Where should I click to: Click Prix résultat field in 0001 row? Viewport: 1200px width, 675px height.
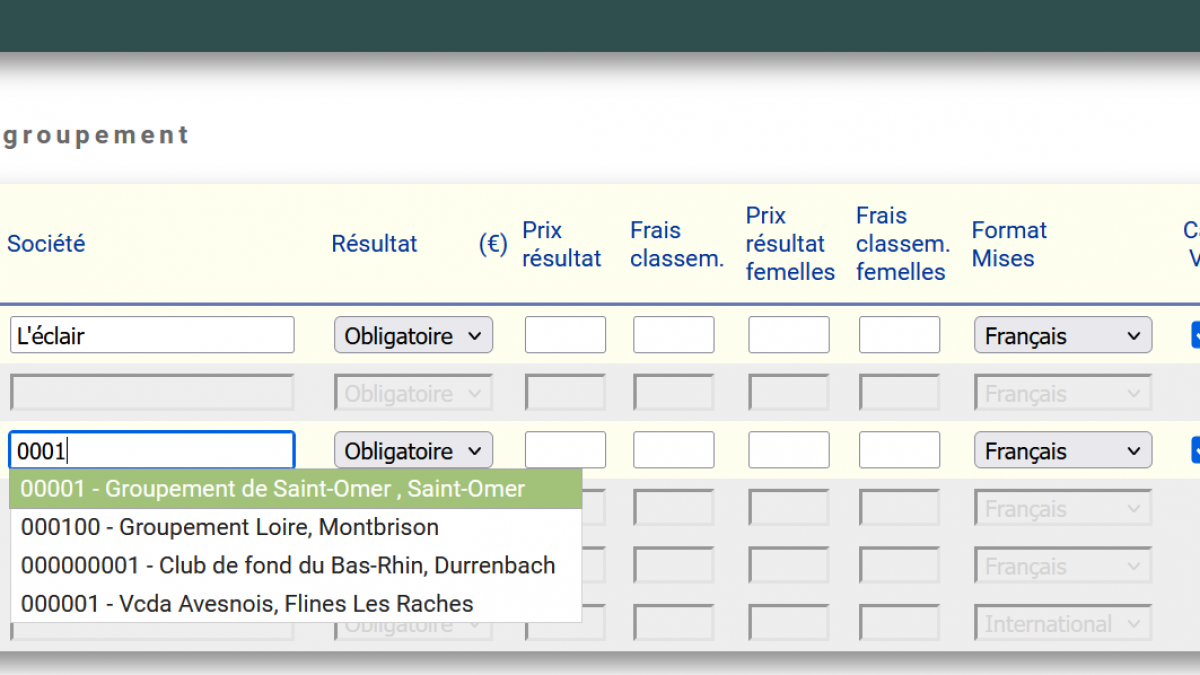point(565,450)
